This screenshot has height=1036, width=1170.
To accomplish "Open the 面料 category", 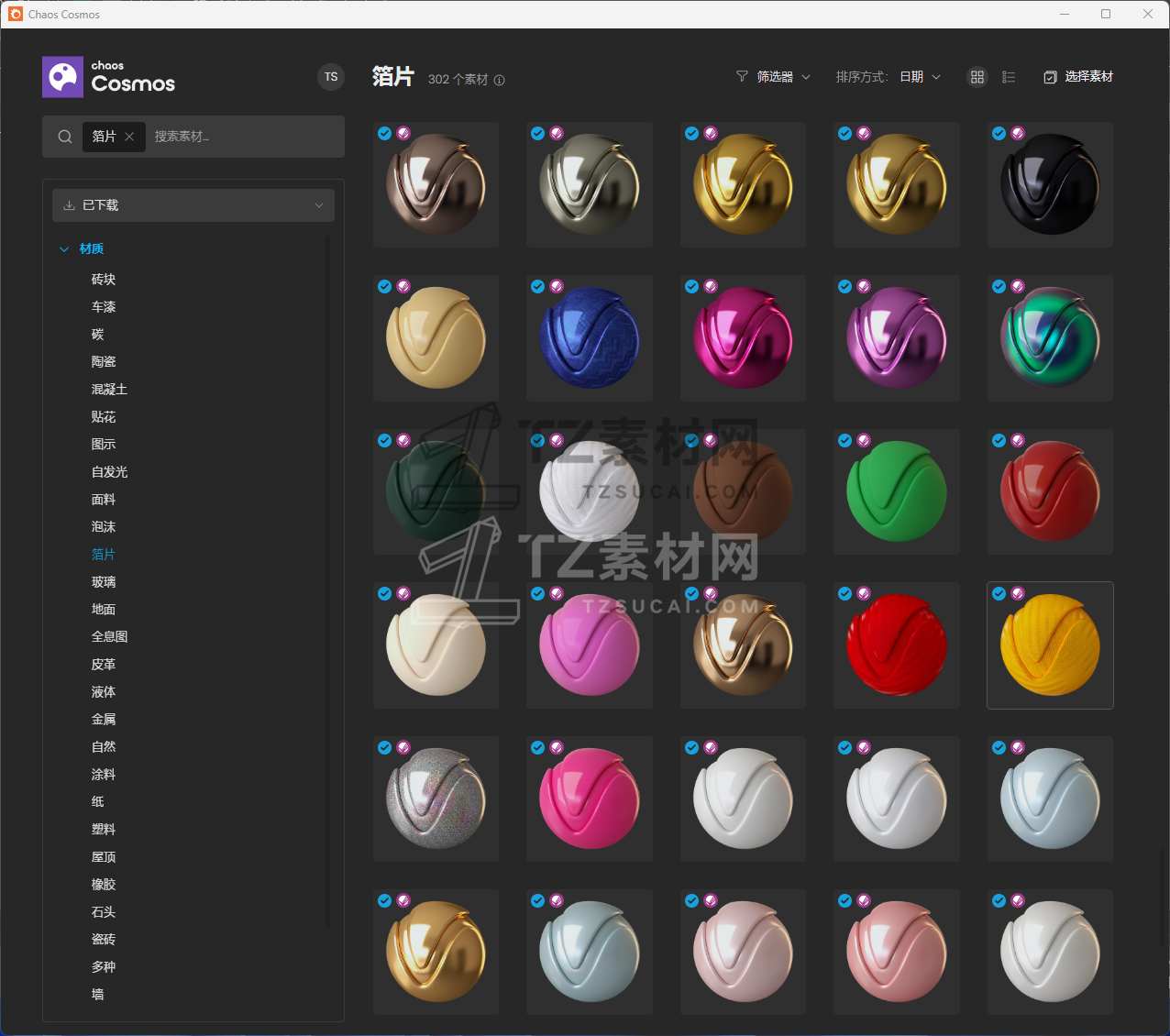I will (104, 500).
